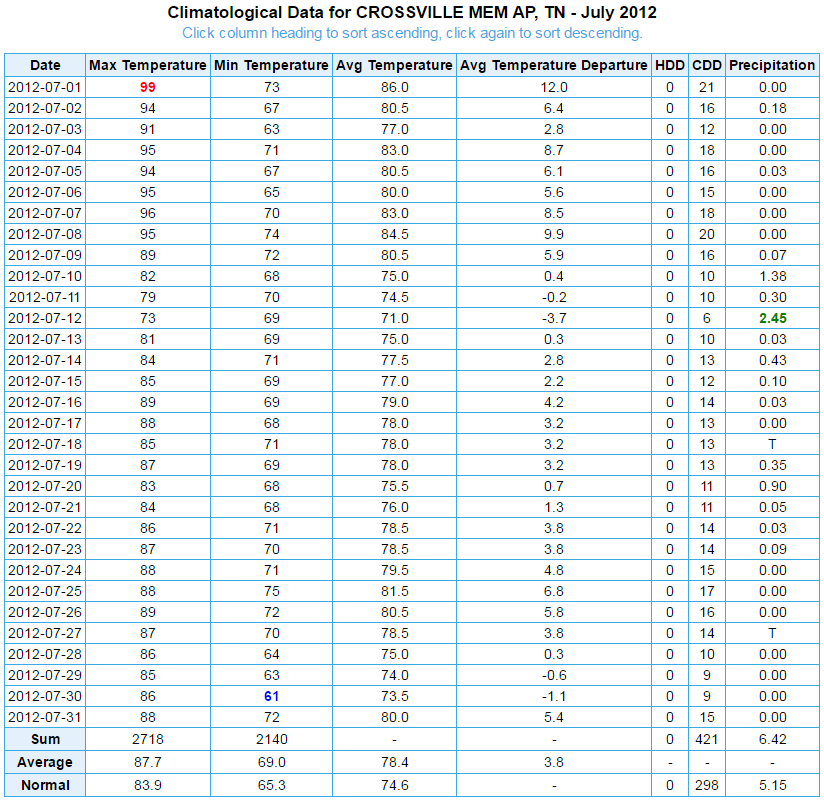
Task: Click the 6 CDD value on 2012-07-12
Action: 707,318
